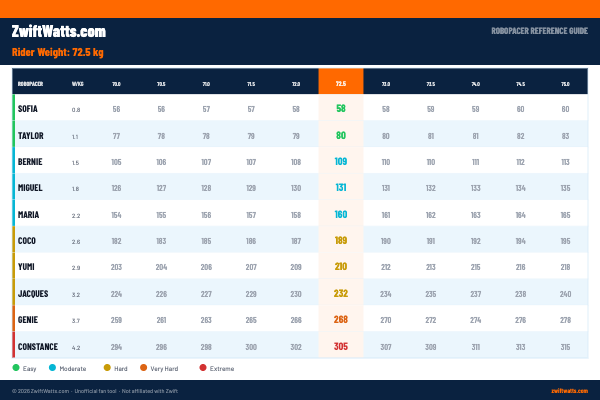Select the JACQUES pacer row name
The image size is (600, 400).
pyautogui.click(x=33, y=294)
